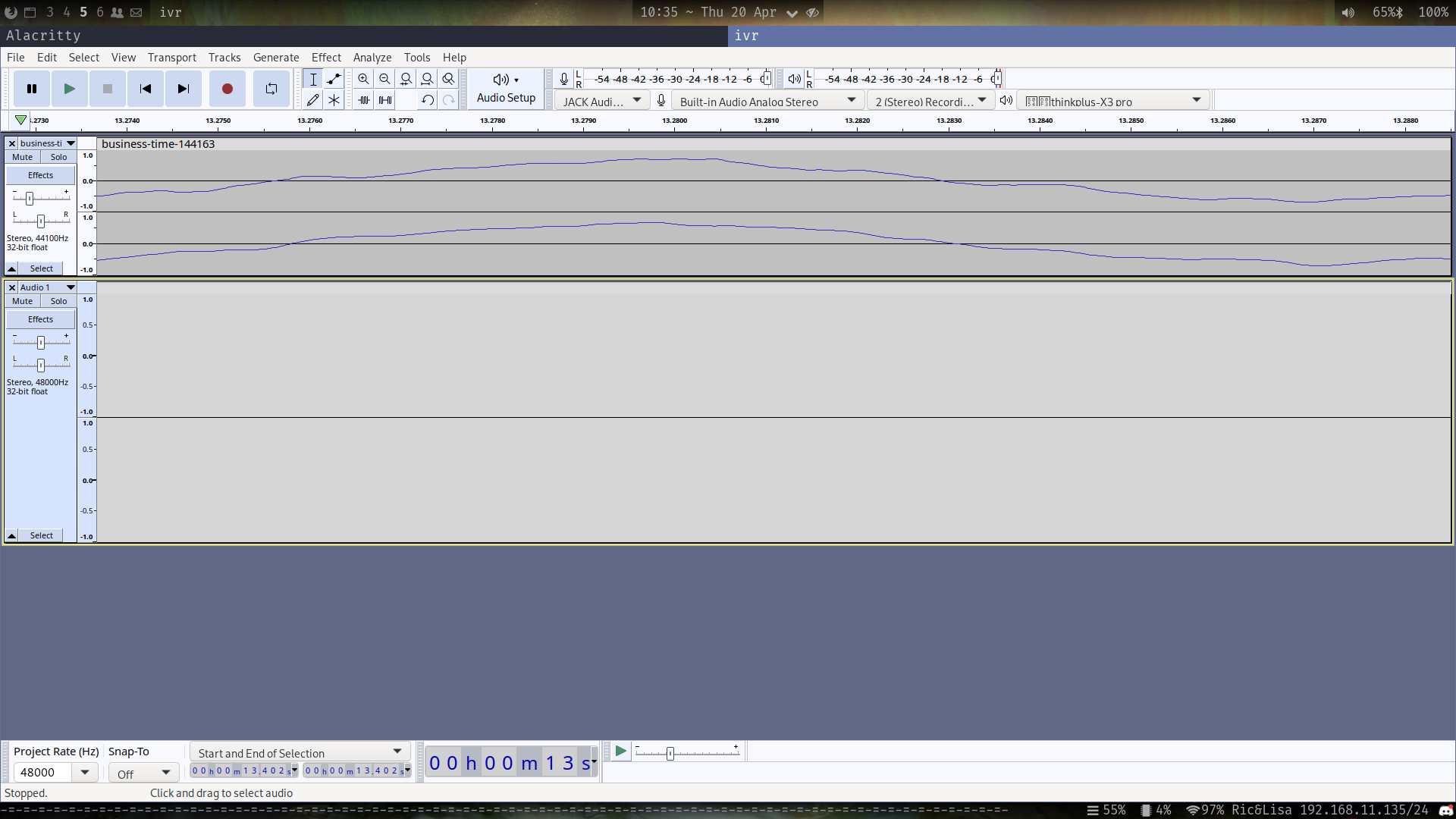Viewport: 1456px width, 819px height.
Task: Click Fit Project to Width icon
Action: (x=428, y=79)
